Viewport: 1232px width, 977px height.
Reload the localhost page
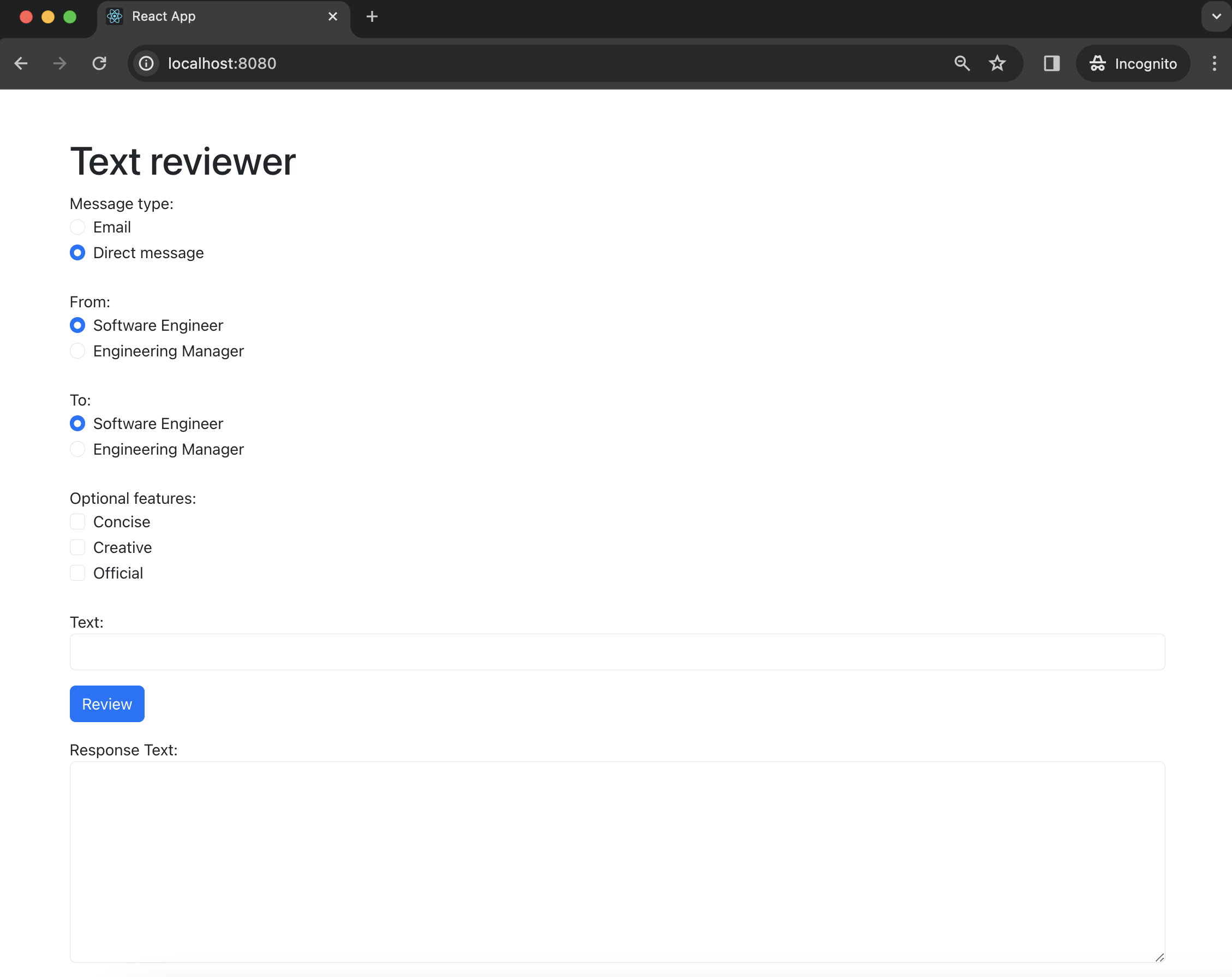[x=99, y=63]
